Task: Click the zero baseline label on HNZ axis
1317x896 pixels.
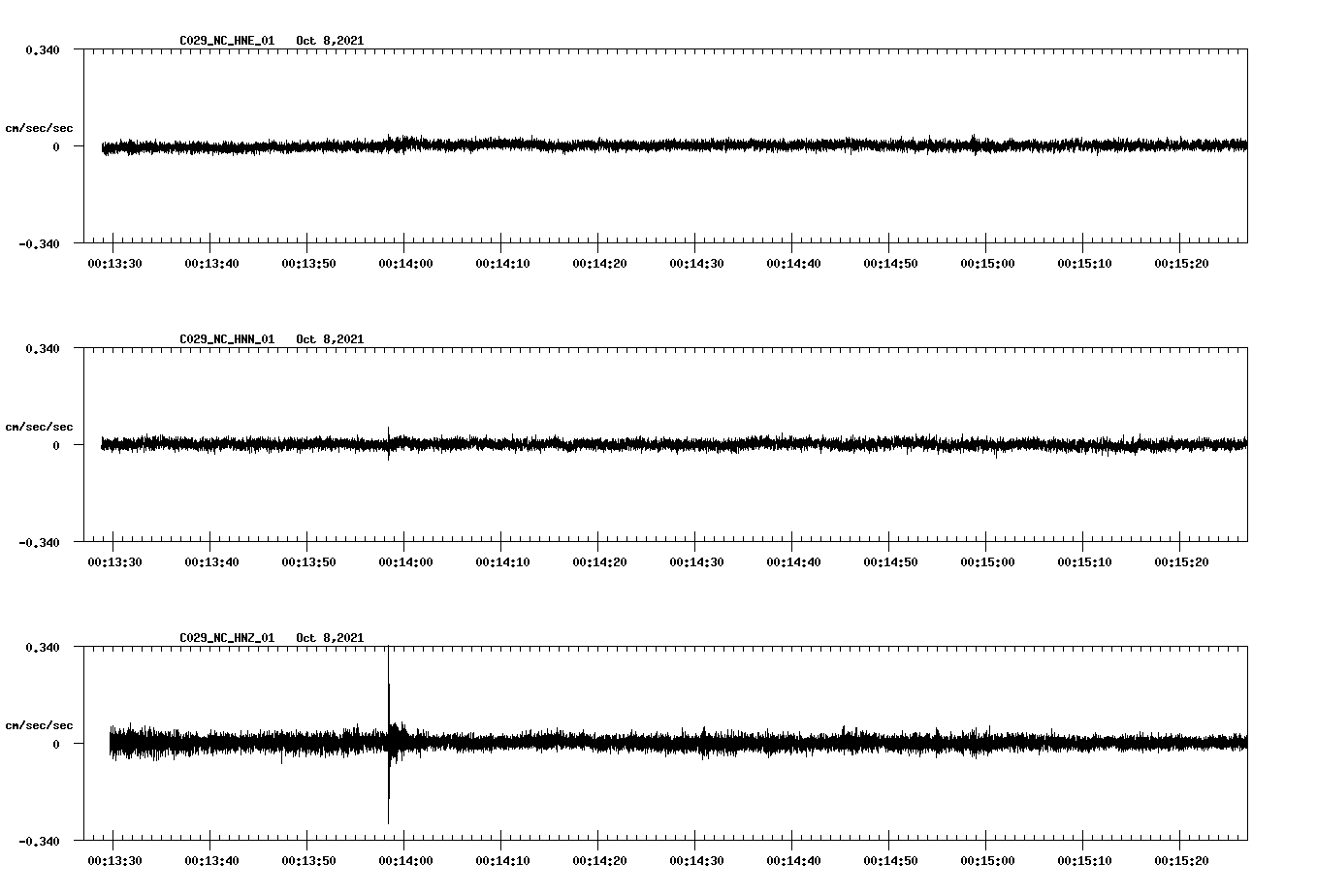Action: [x=56, y=744]
